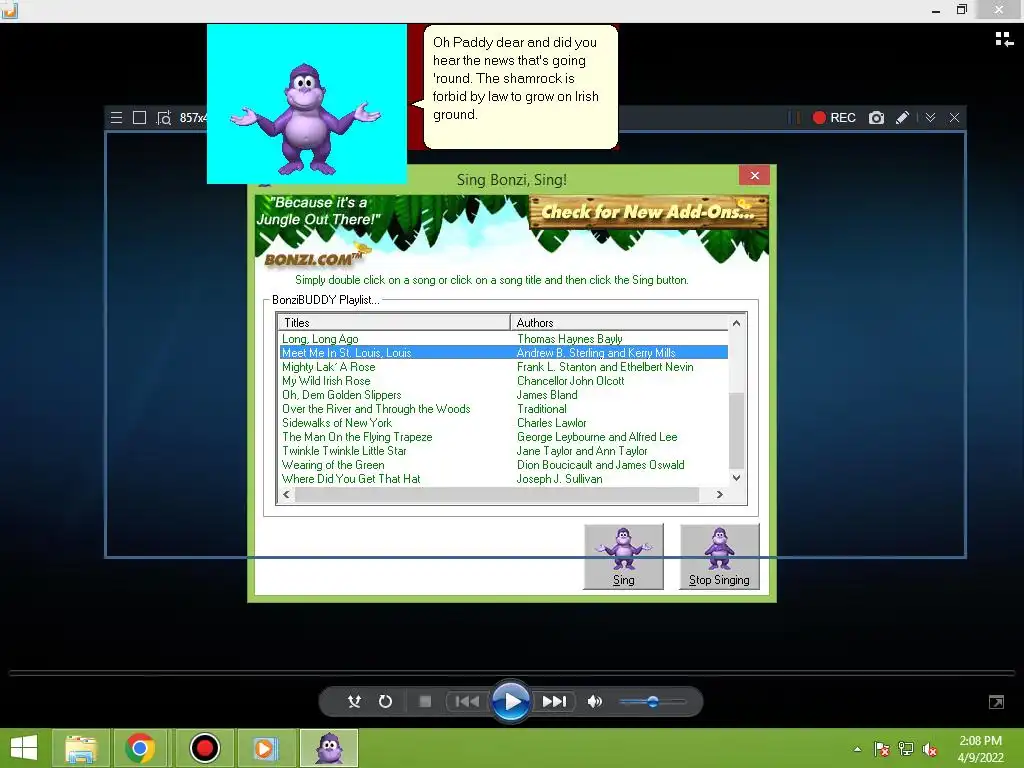This screenshot has height=768, width=1024.
Task: Click the next track button
Action: tap(554, 701)
